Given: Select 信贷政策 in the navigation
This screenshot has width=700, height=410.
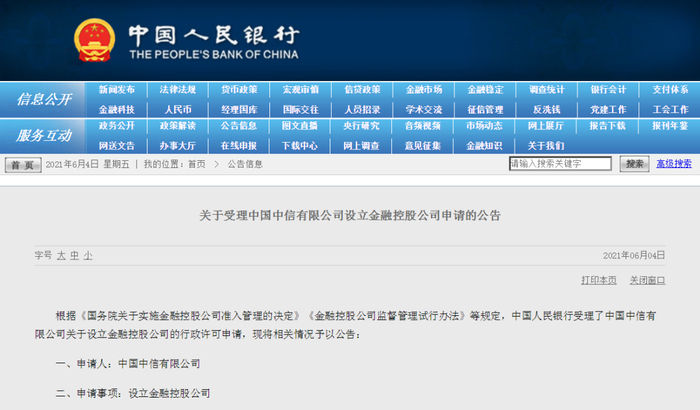Looking at the screenshot, I should [x=362, y=90].
